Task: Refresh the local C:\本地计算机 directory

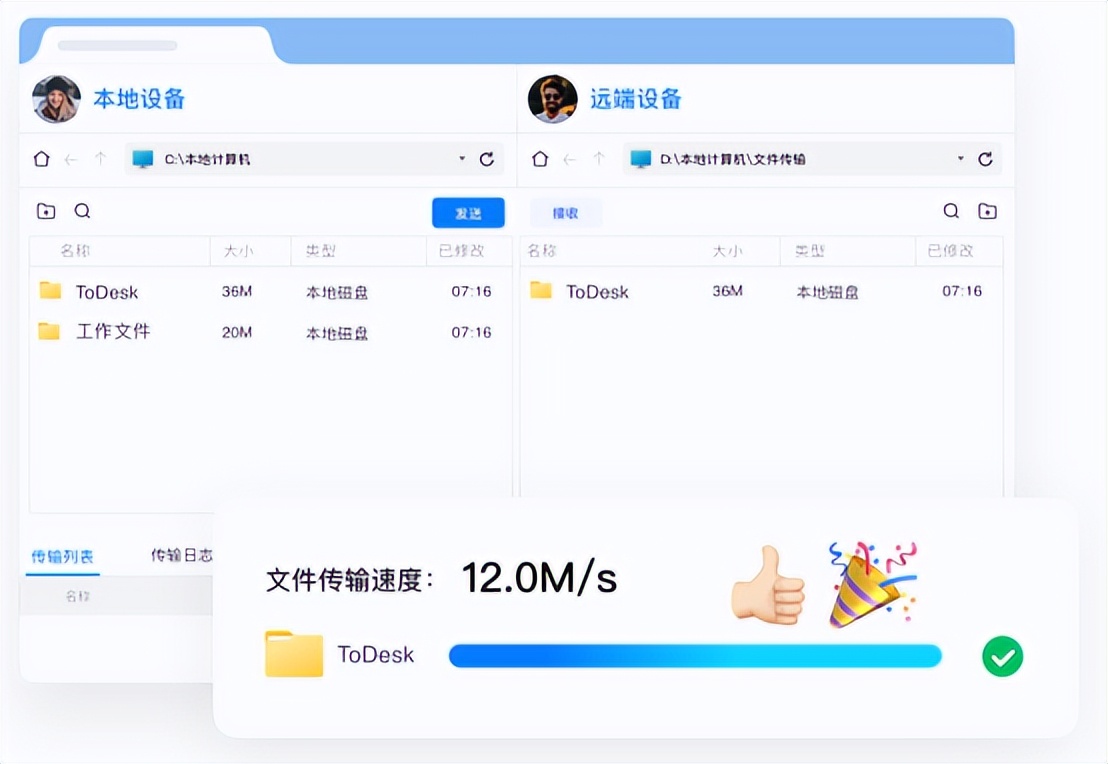Action: (487, 158)
